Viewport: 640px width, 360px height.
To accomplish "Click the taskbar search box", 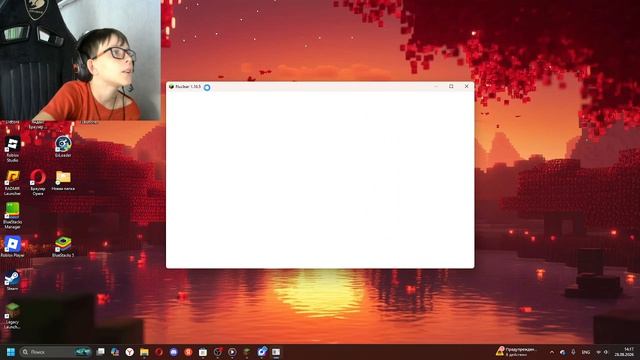I will pyautogui.click(x=56, y=352).
